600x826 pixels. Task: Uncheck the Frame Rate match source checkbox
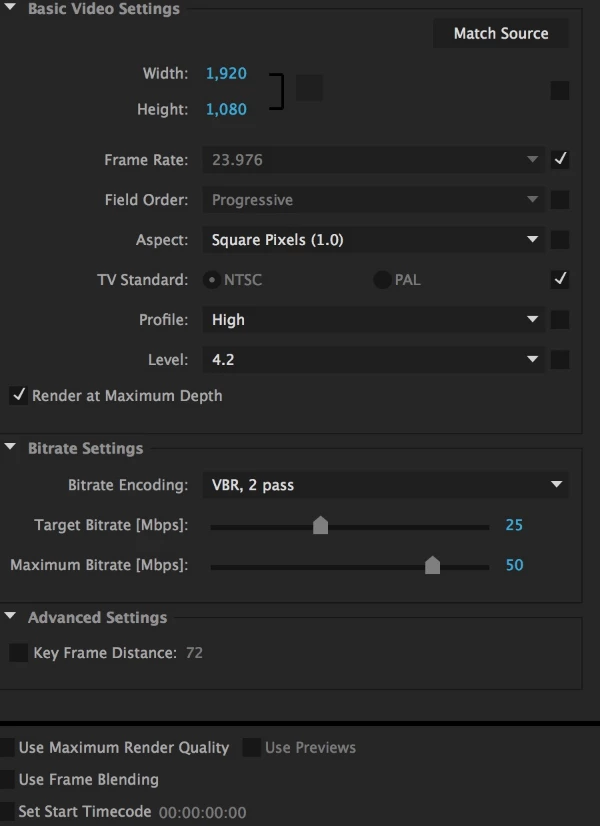pyautogui.click(x=559, y=159)
